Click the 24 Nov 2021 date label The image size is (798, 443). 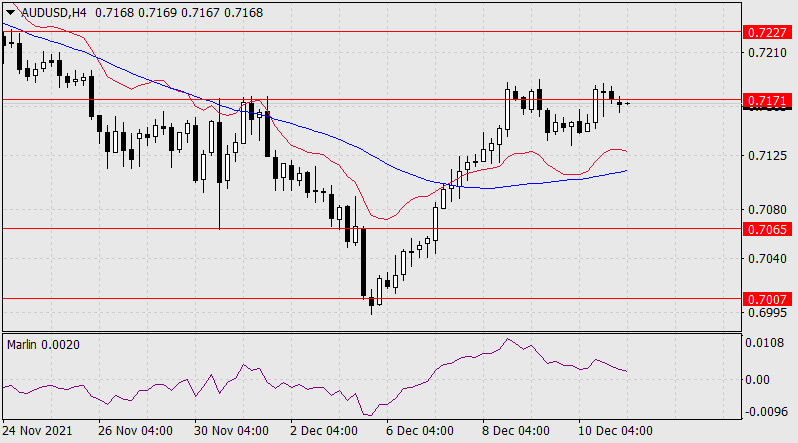[37, 431]
